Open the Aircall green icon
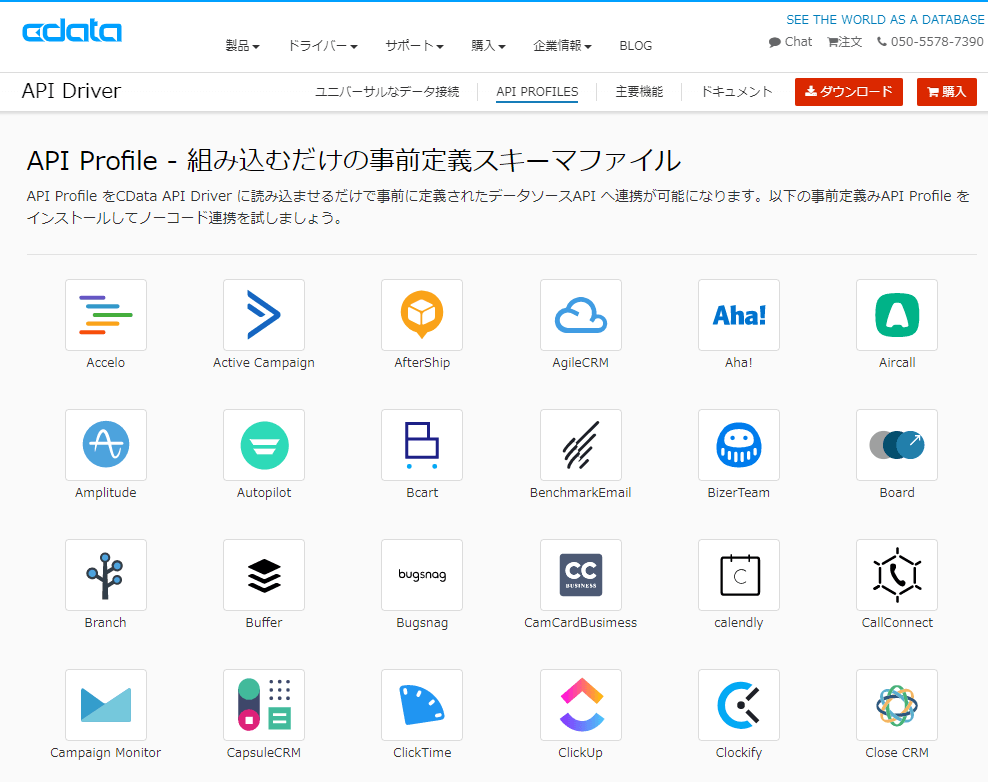The image size is (988, 782). point(897,315)
